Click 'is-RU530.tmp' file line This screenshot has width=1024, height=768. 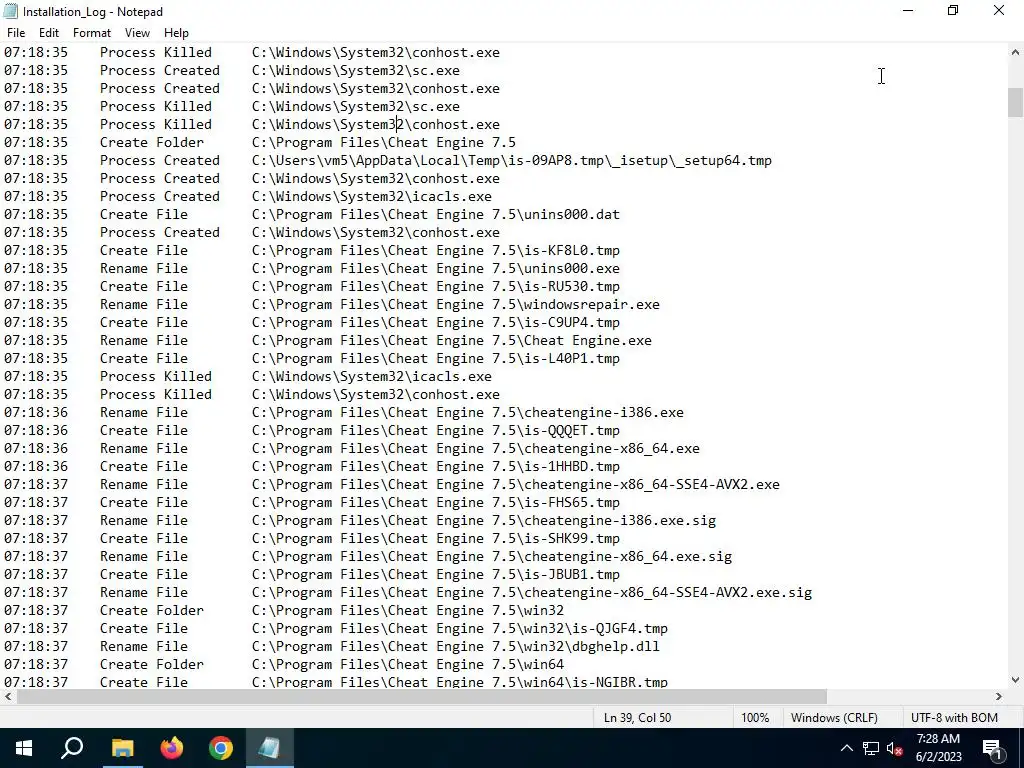(312, 287)
